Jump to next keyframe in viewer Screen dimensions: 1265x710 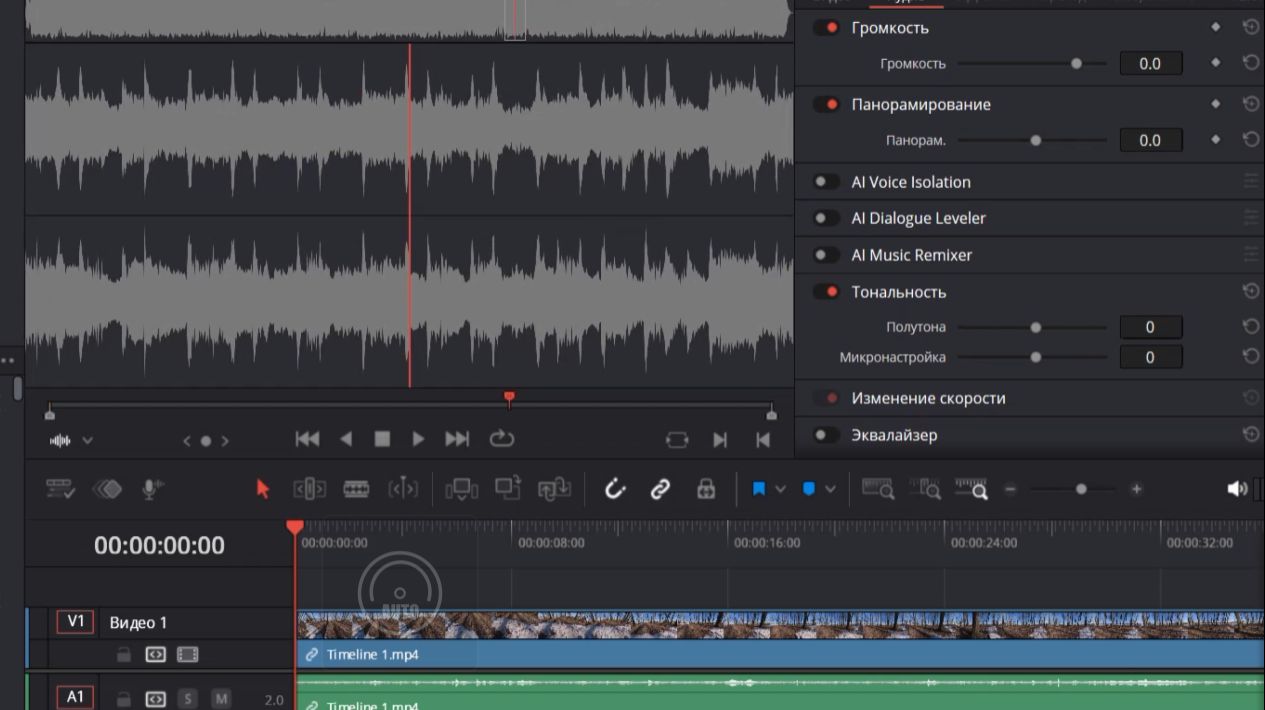tap(225, 440)
